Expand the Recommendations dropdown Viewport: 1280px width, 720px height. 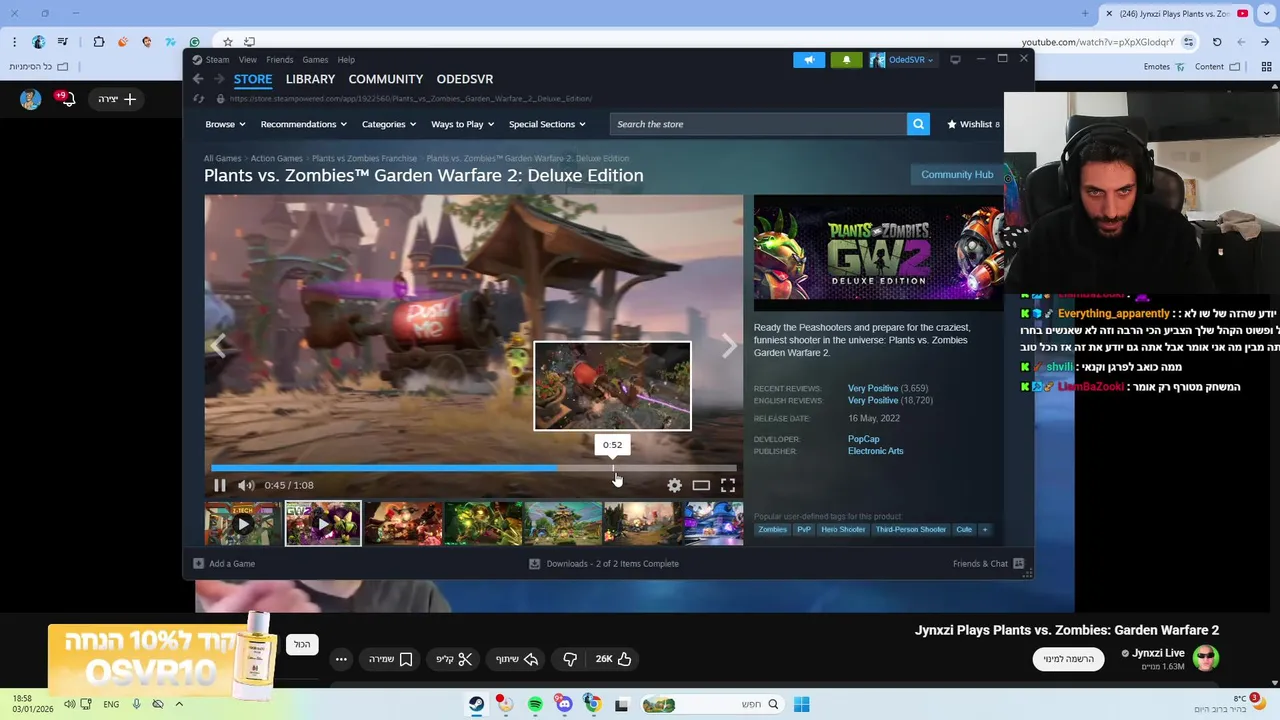point(303,124)
